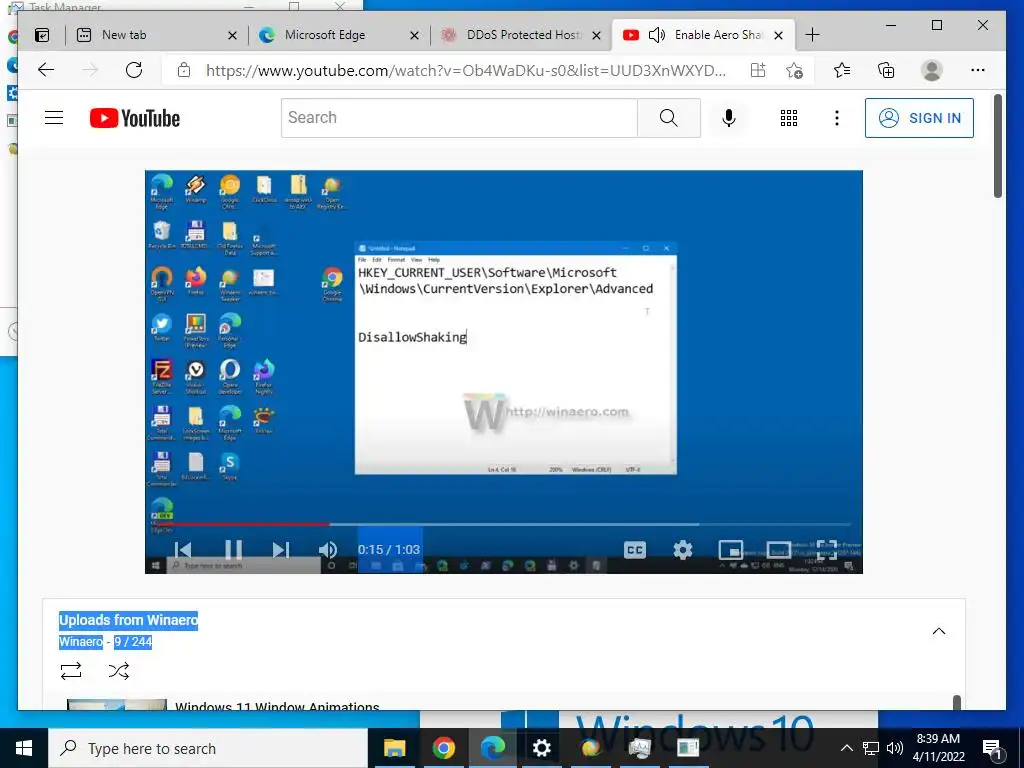Open Windows 11 Window Animations video
The image size is (1024, 768).
point(277,705)
